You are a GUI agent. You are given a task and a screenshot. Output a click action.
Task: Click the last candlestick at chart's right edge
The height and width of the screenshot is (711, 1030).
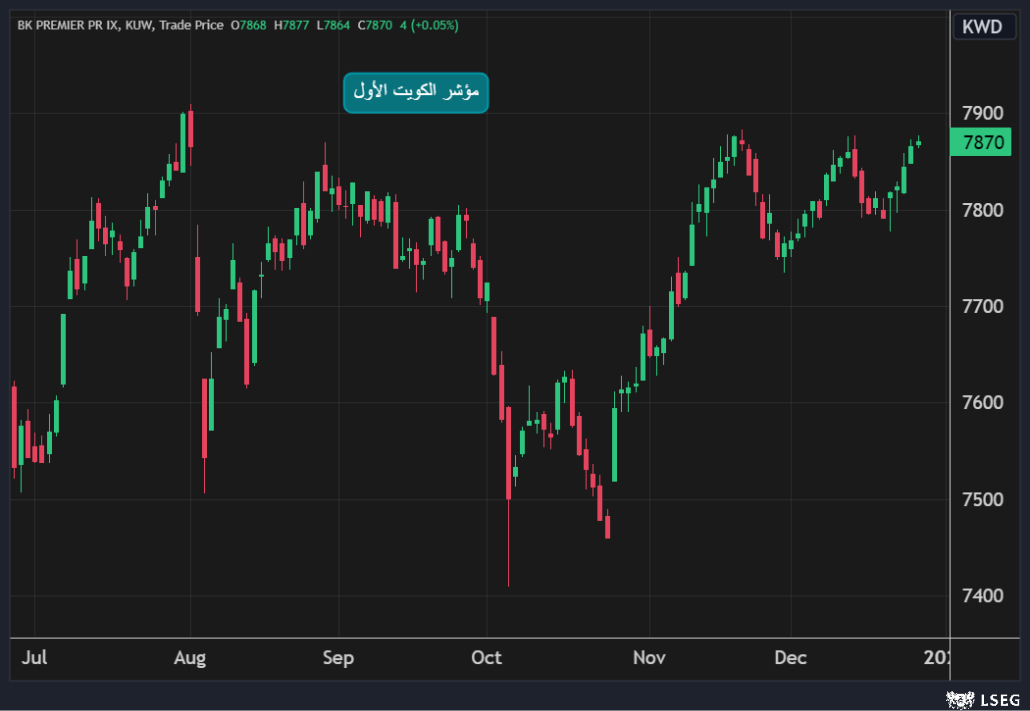[x=918, y=143]
